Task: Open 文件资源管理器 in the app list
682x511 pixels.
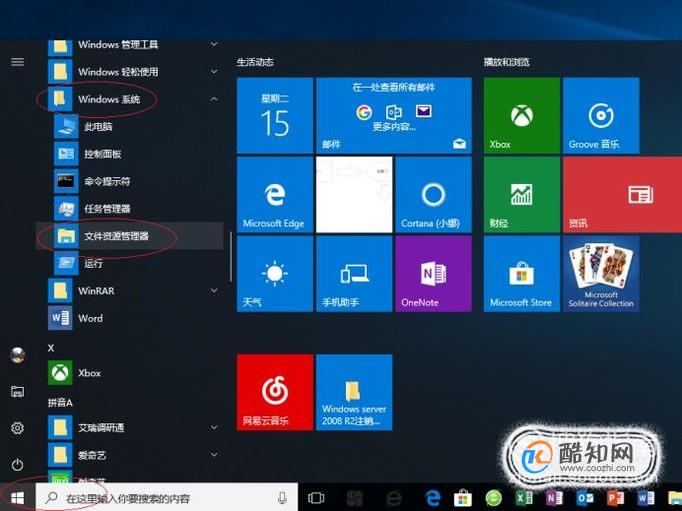Action: [130, 236]
